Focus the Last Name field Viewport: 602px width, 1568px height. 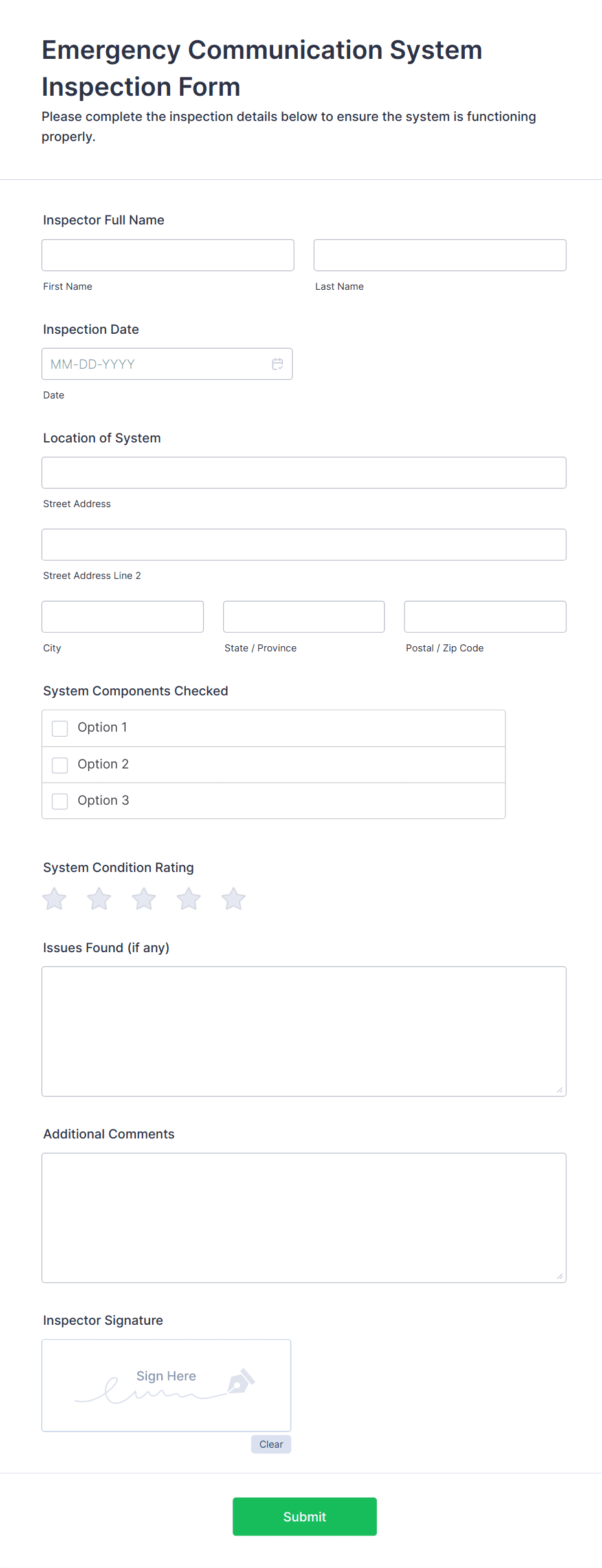[440, 256]
